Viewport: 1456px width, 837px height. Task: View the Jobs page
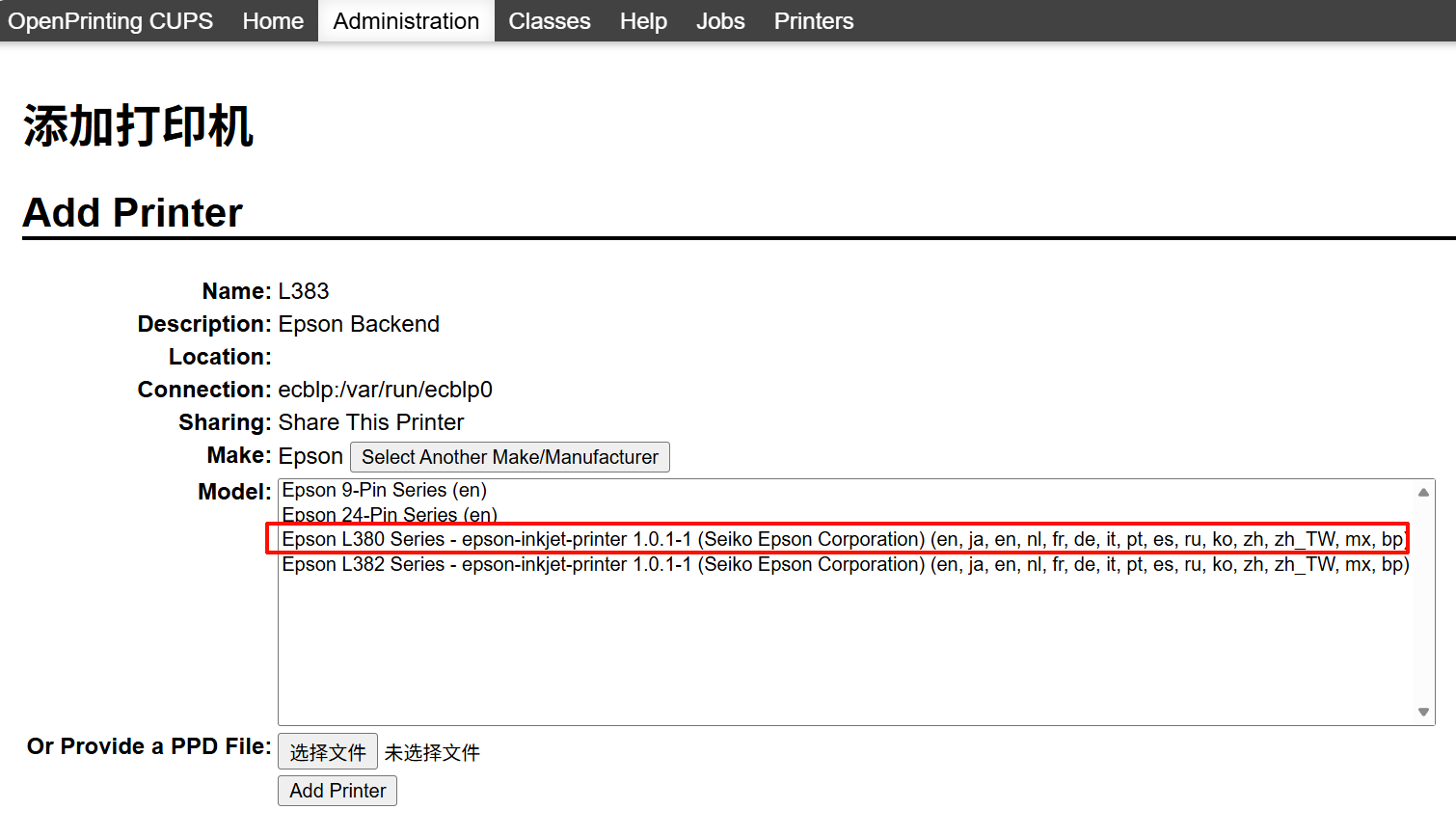[720, 21]
